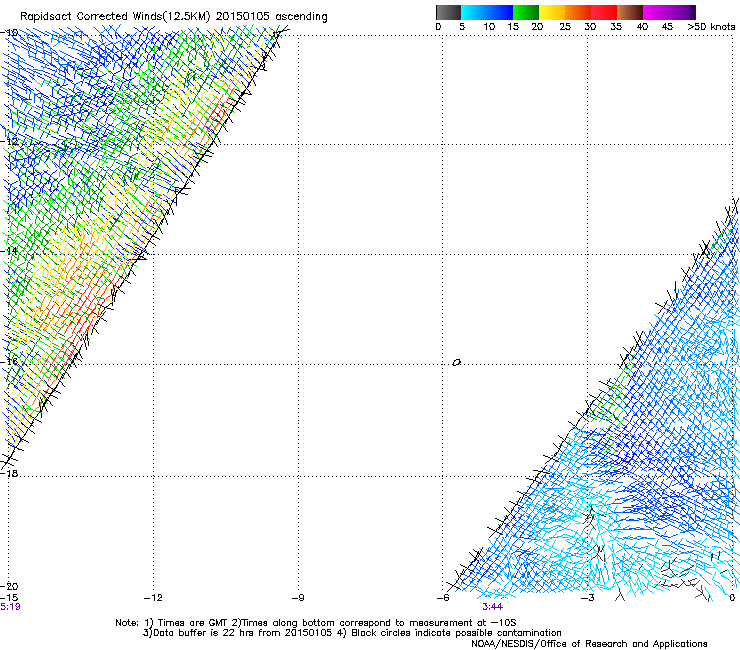Click the '-9' longitude axis label
Image resolution: width=740 pixels, height=650 pixels.
(x=298, y=598)
